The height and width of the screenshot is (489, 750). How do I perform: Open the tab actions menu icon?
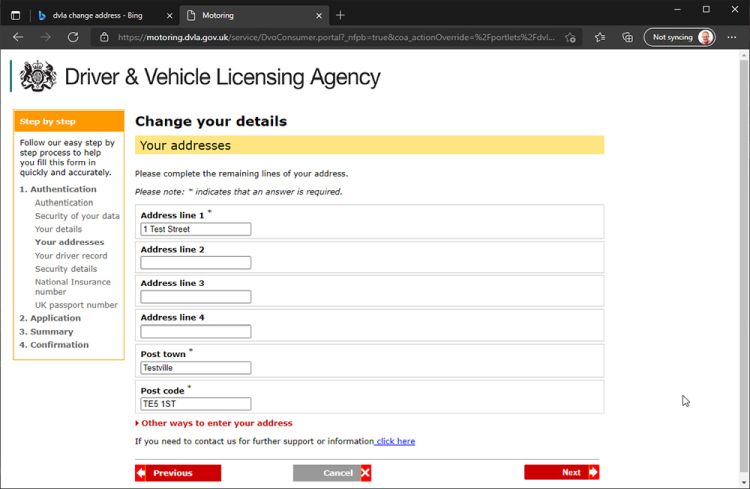click(15, 15)
